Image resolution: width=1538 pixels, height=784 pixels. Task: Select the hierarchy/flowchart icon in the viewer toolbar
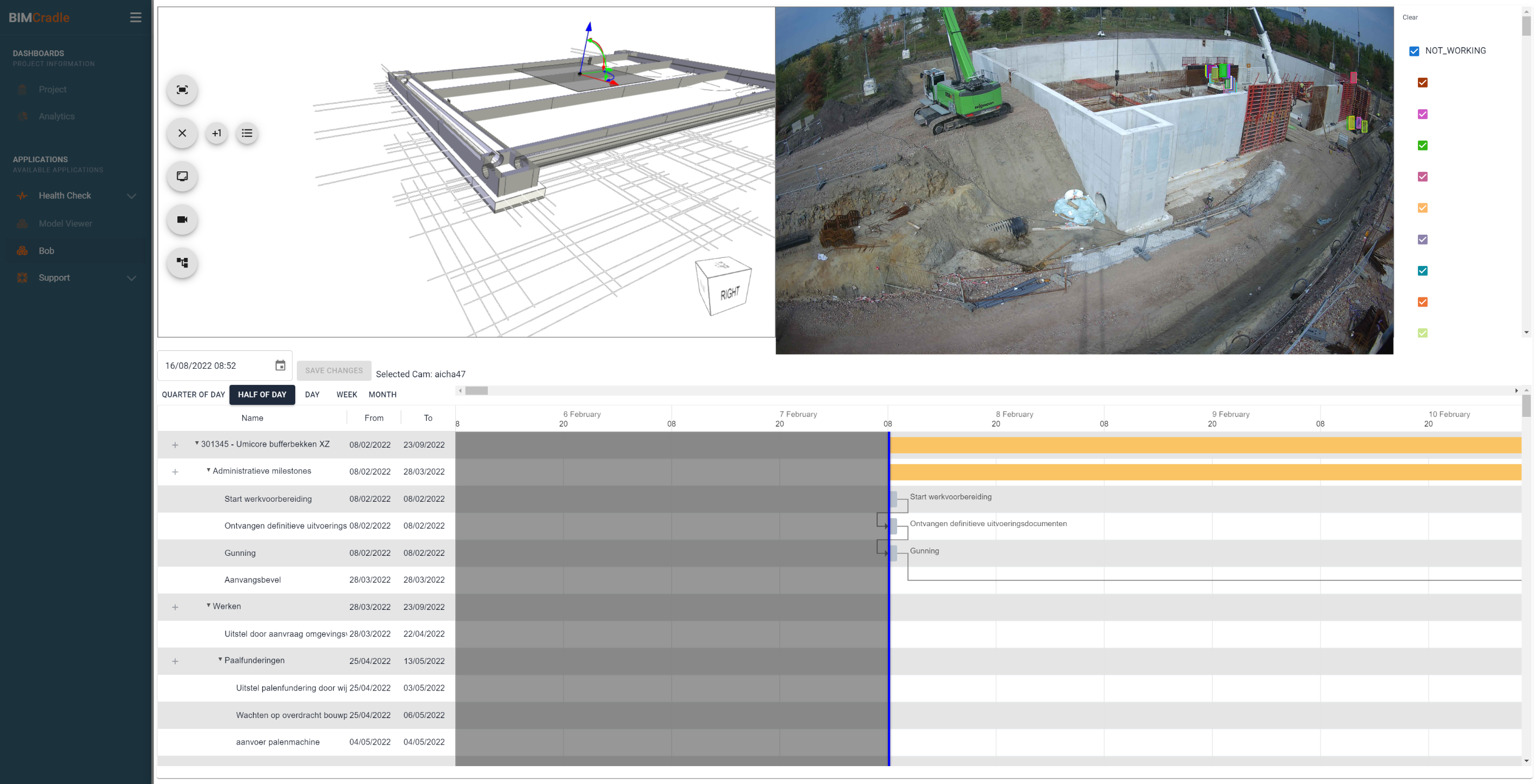coord(182,263)
